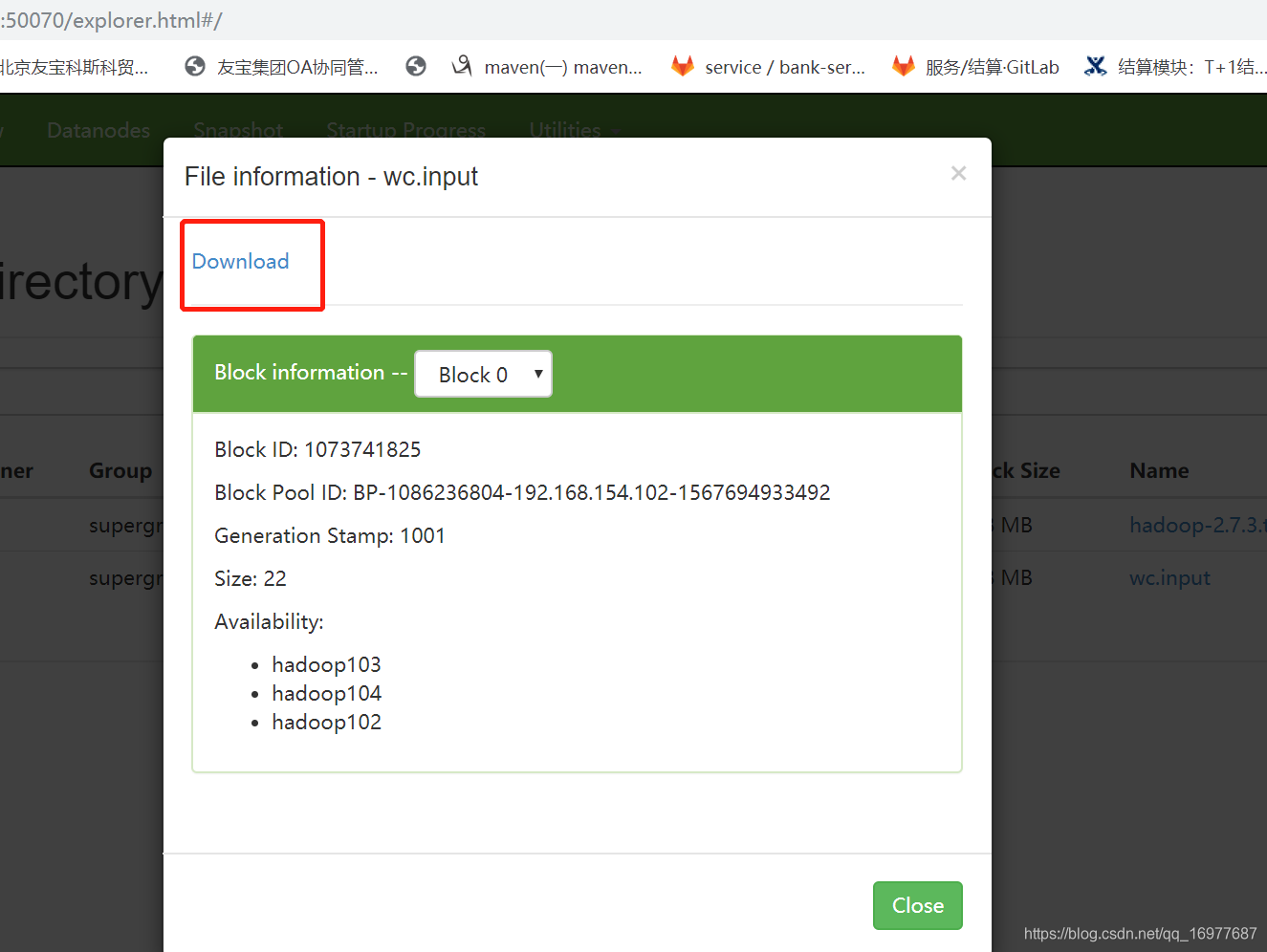This screenshot has height=952, width=1267.
Task: Open the Block 0 dropdown selector
Action: (483, 375)
